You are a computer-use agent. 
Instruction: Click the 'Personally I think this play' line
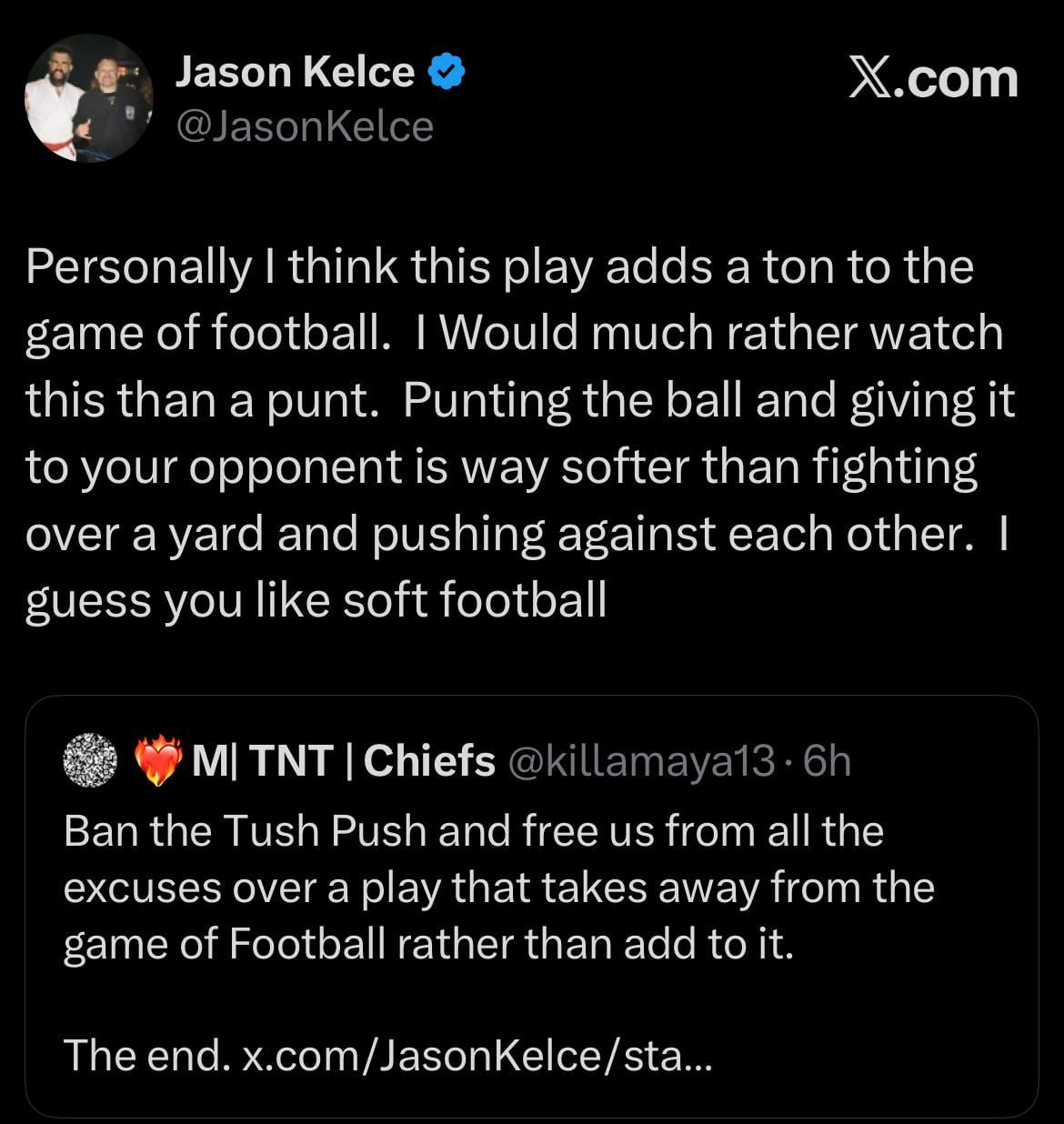(x=499, y=267)
